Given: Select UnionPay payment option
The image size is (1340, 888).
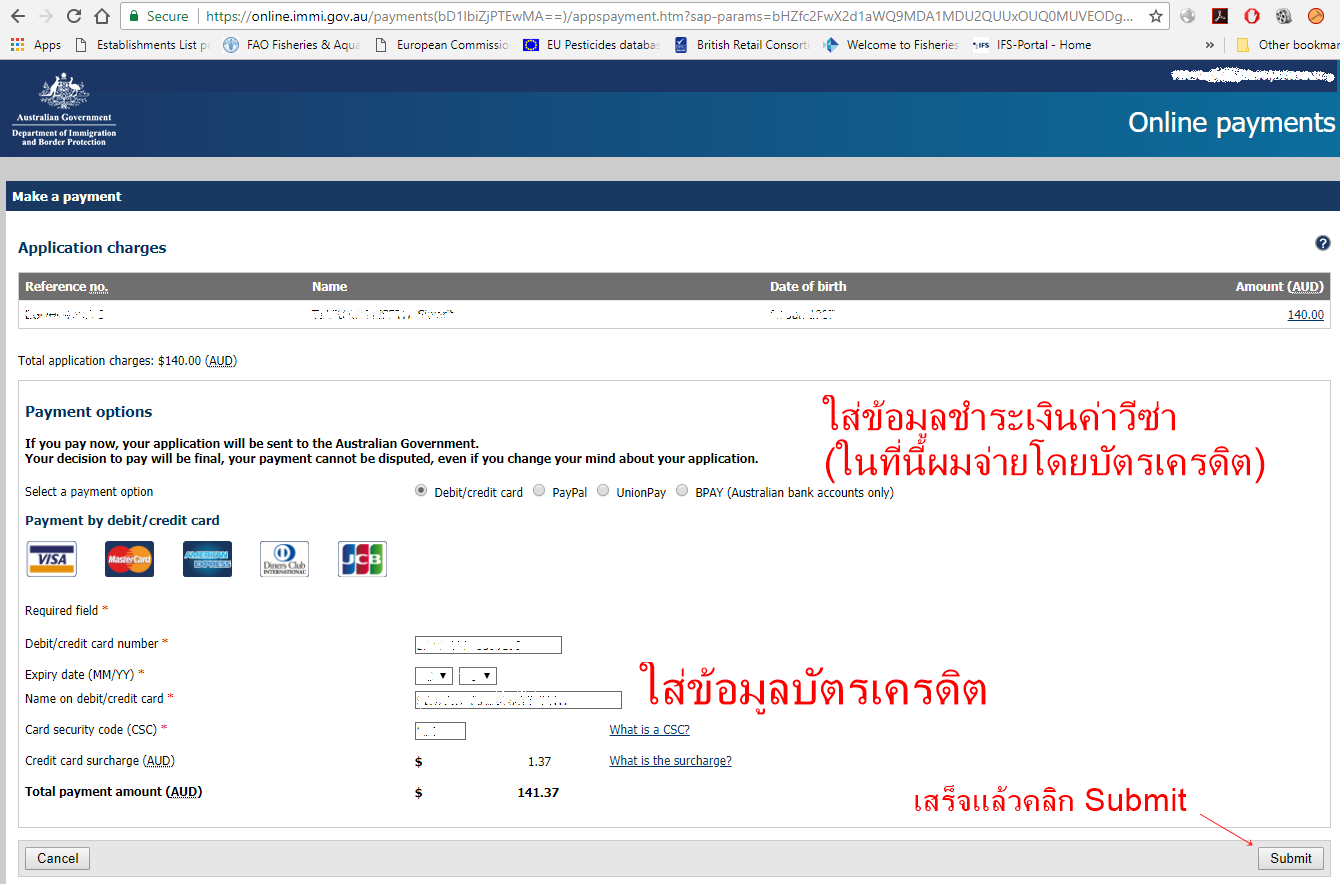Looking at the screenshot, I should pos(603,491).
